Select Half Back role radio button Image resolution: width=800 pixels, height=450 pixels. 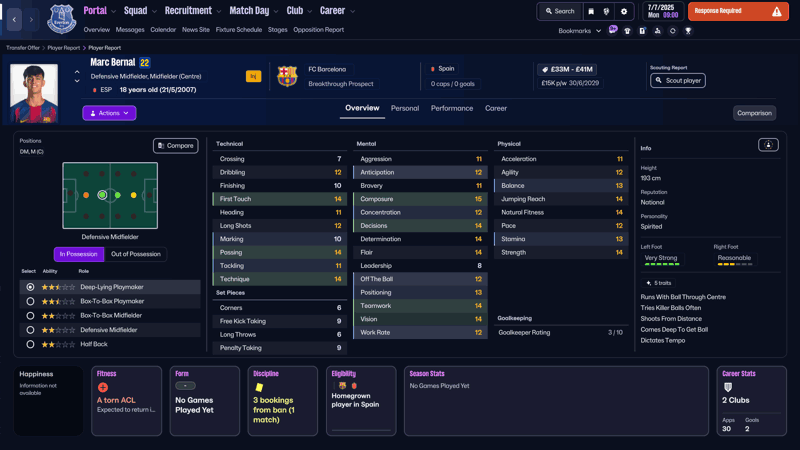(31, 344)
